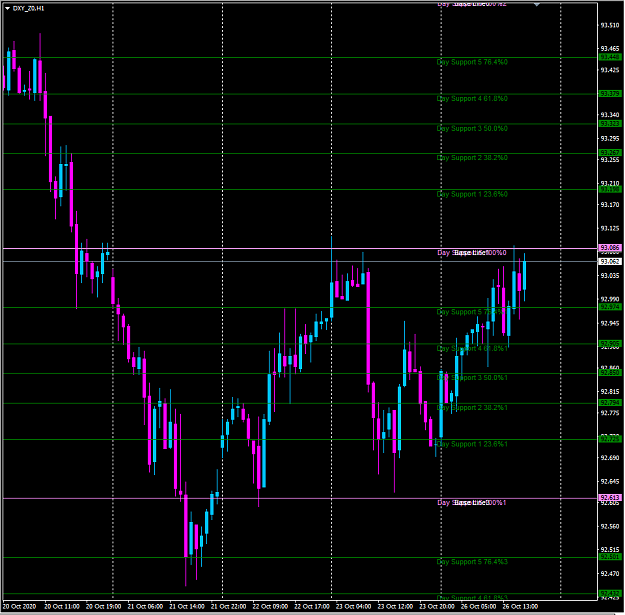The width and height of the screenshot is (625, 615).
Task: Click the 92.945 price scale value
Action: click(x=610, y=323)
